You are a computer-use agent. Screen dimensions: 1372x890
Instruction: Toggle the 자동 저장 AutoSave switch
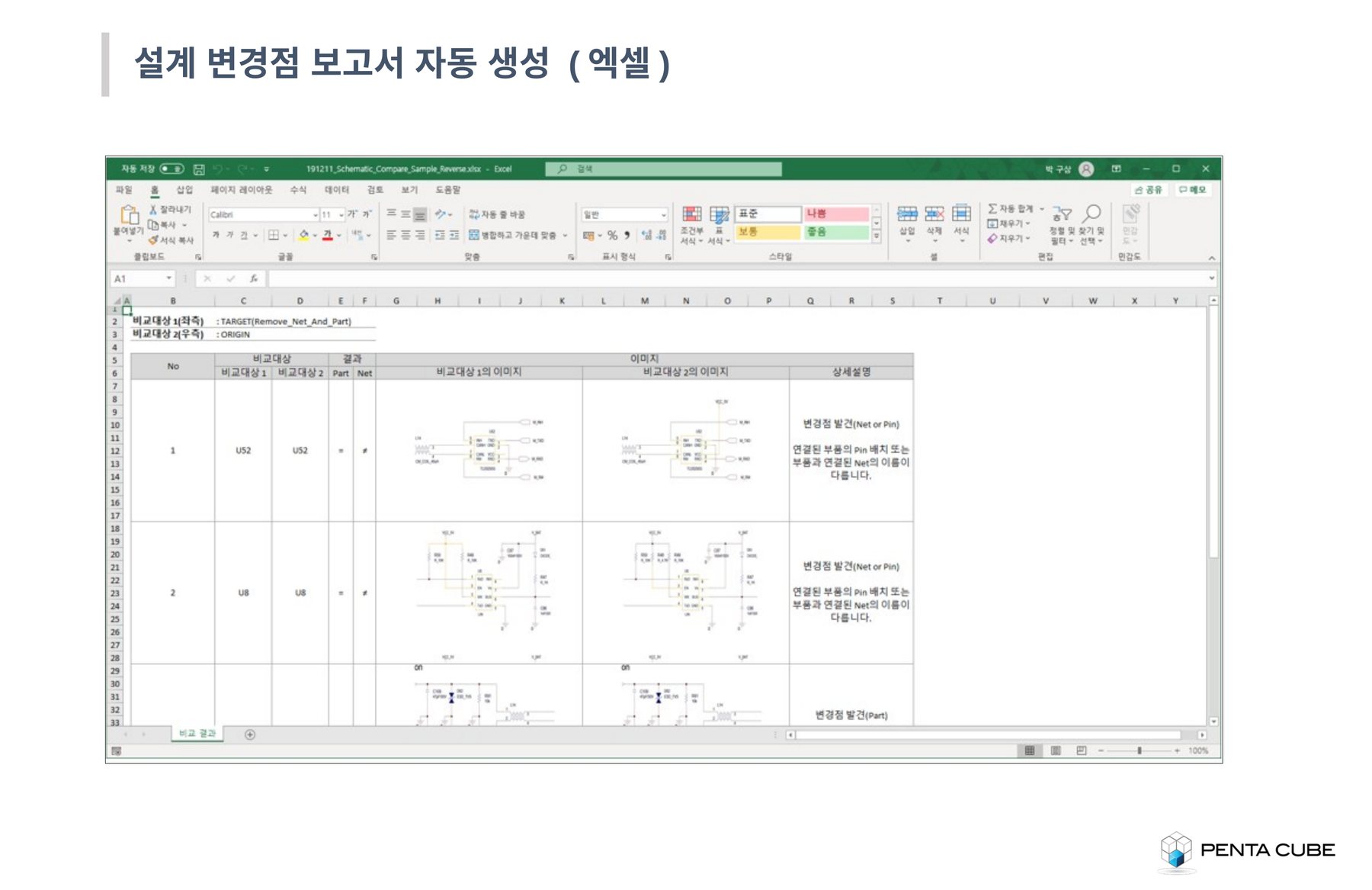click(171, 169)
